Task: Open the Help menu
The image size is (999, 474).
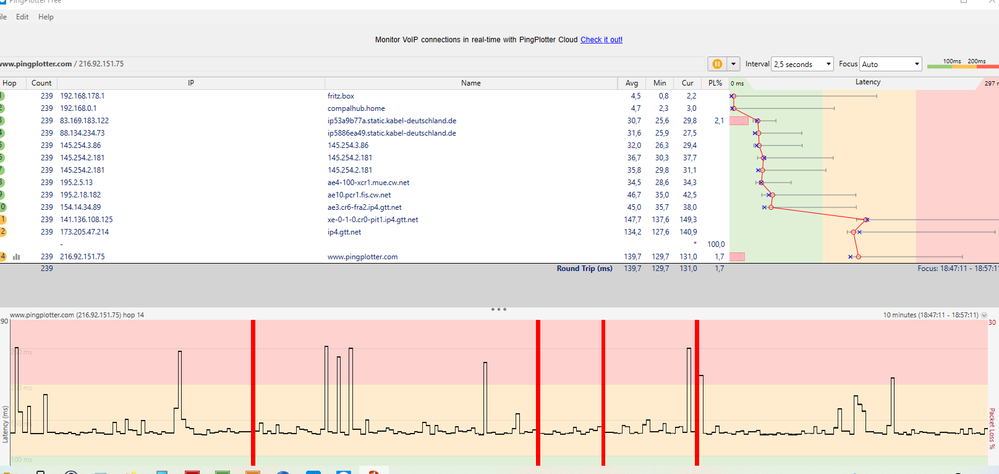Action: click(46, 17)
